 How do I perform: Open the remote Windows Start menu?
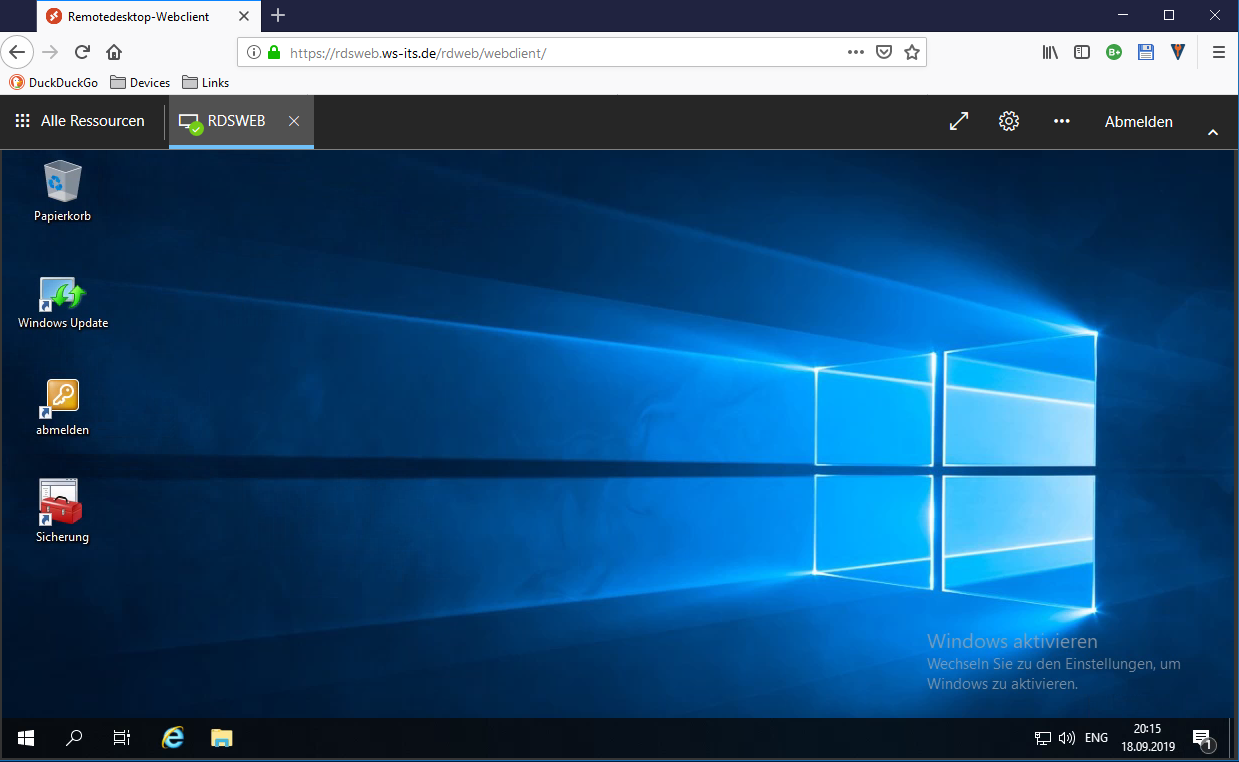pyautogui.click(x=26, y=738)
